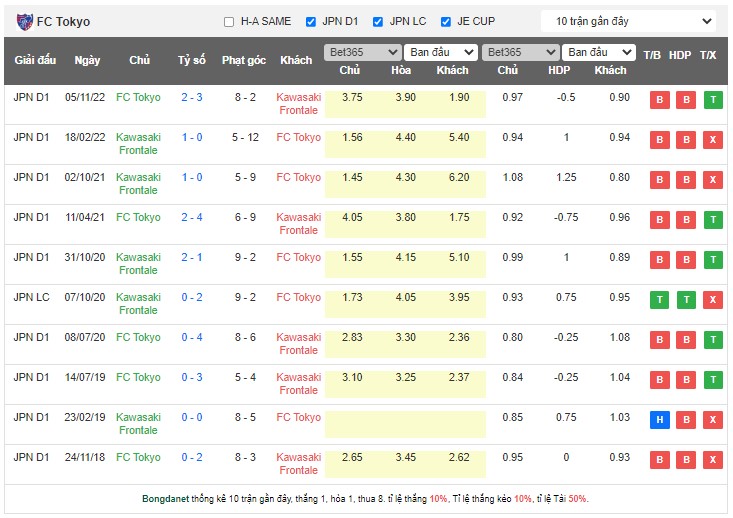Click green HDP badge in JPN LC row
Viewport: 733px width, 518px height.
coord(685,300)
